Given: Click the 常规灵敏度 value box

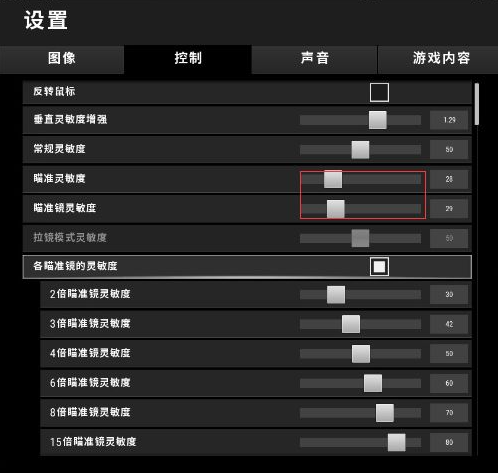Looking at the screenshot, I should 449,150.
